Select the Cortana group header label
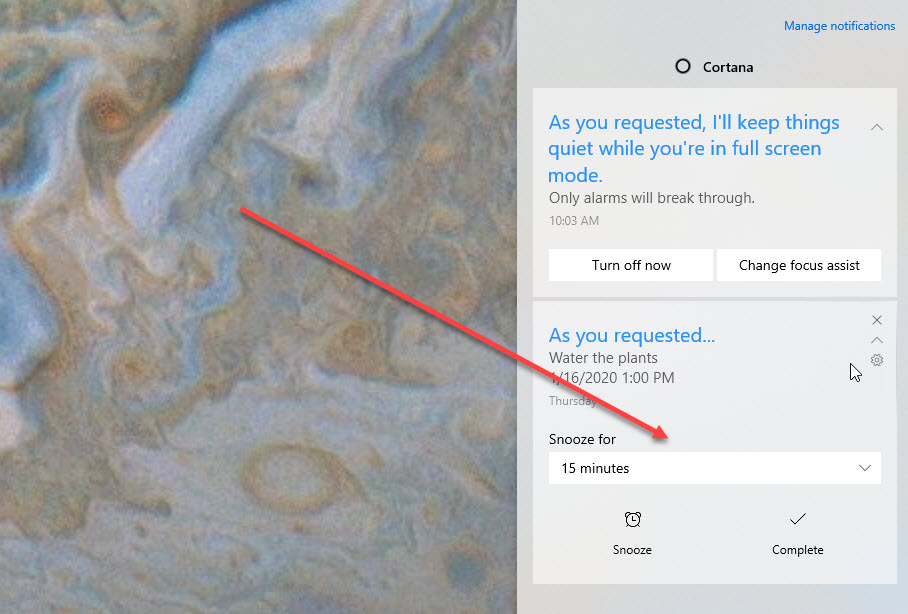 pyautogui.click(x=728, y=67)
